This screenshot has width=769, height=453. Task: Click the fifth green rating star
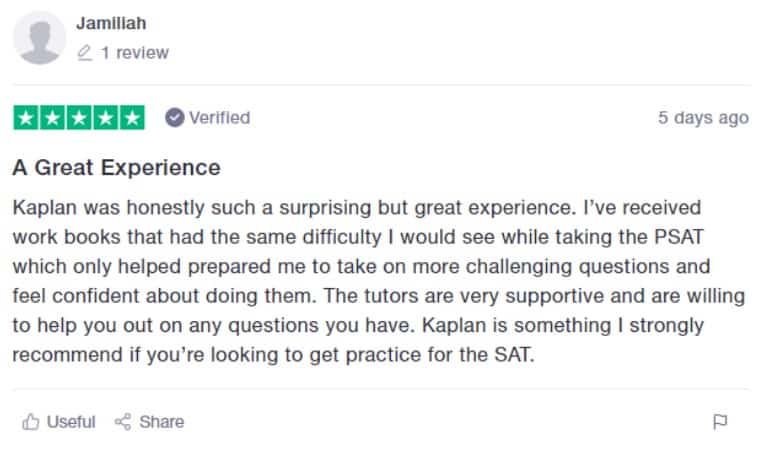point(131,118)
